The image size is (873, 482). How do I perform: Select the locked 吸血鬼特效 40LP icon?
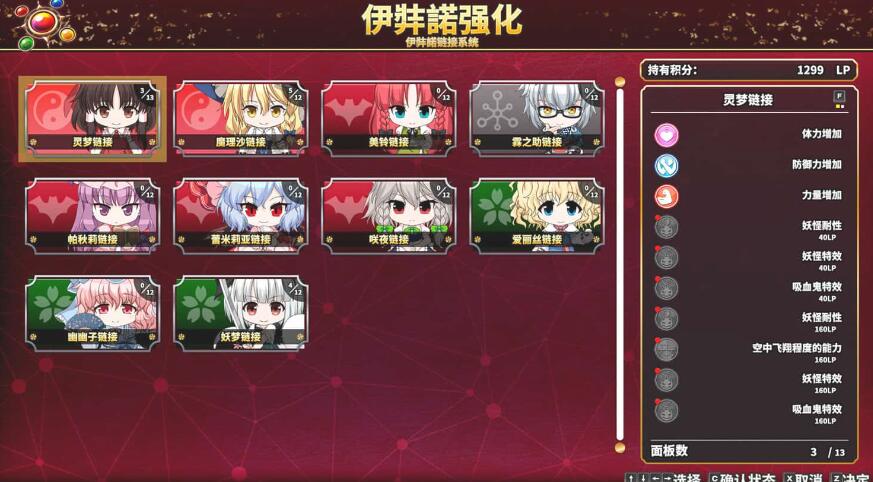point(666,288)
